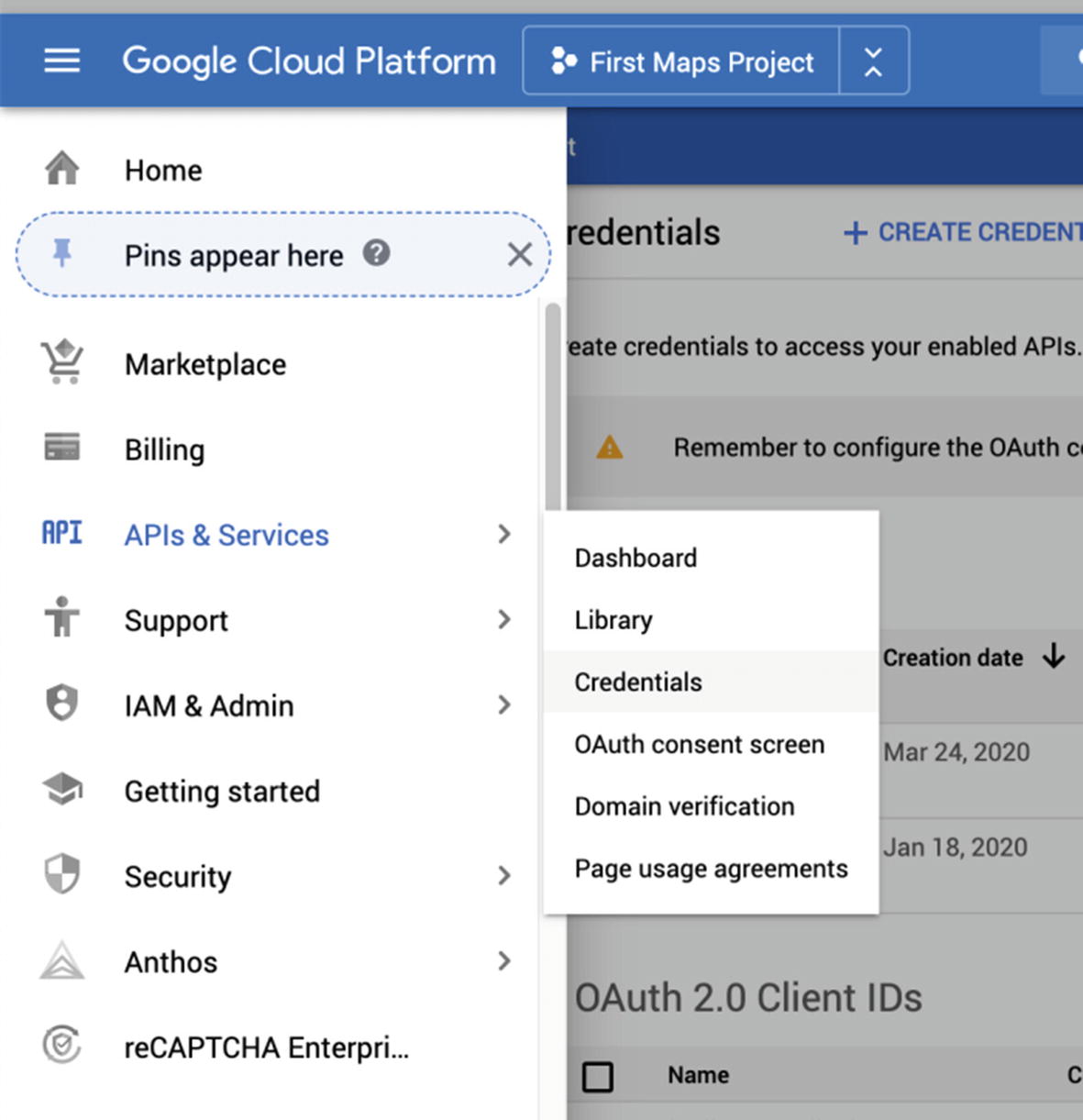Click the Getting started graduation cap icon
The image size is (1083, 1120).
(x=62, y=789)
